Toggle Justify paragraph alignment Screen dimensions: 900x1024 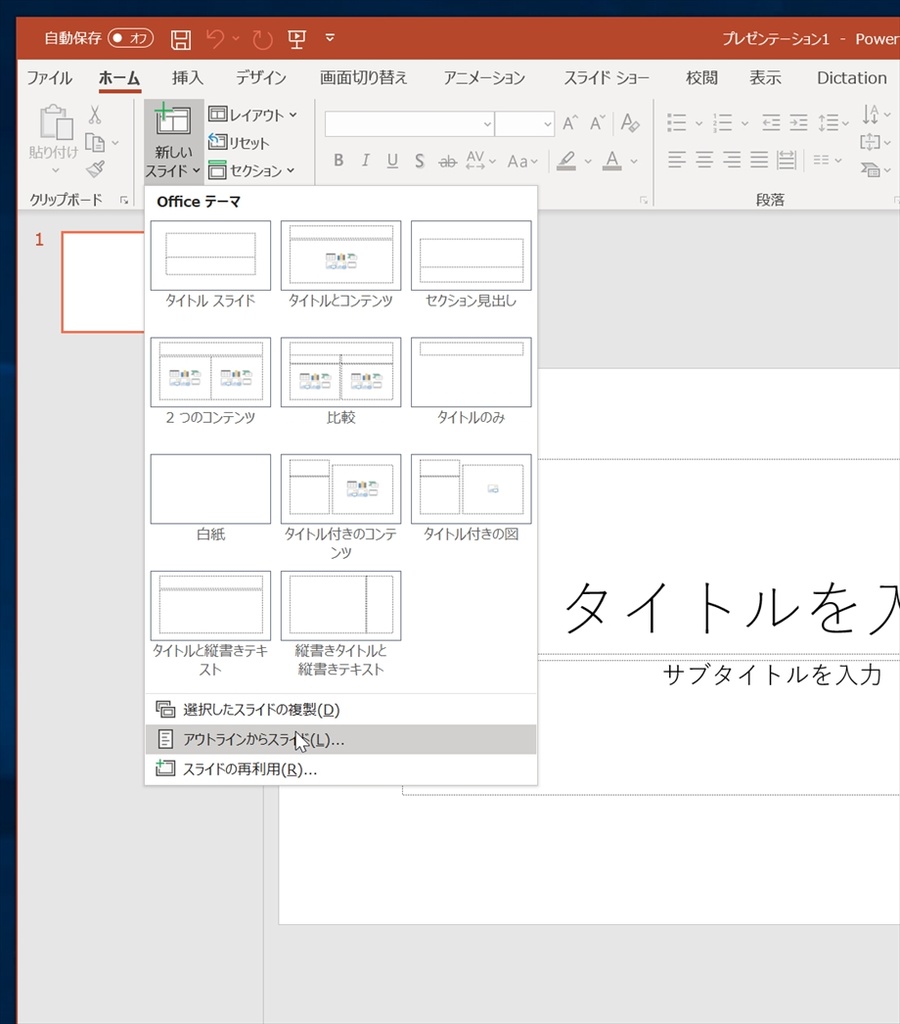click(759, 160)
